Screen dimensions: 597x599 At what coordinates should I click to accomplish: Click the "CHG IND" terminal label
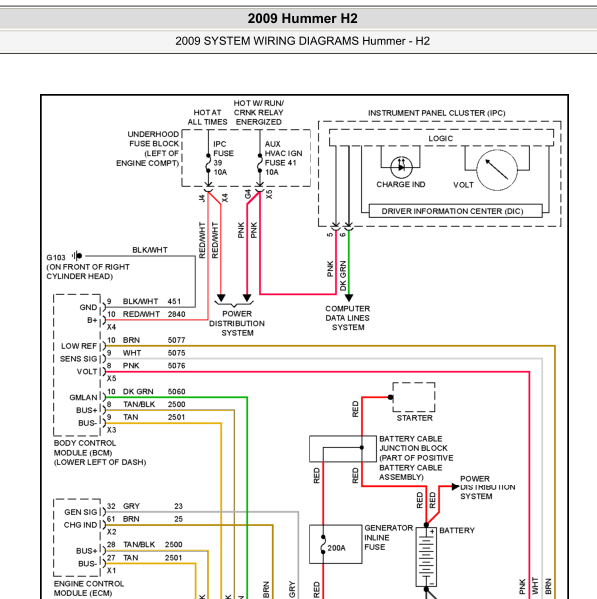pyautogui.click(x=80, y=525)
